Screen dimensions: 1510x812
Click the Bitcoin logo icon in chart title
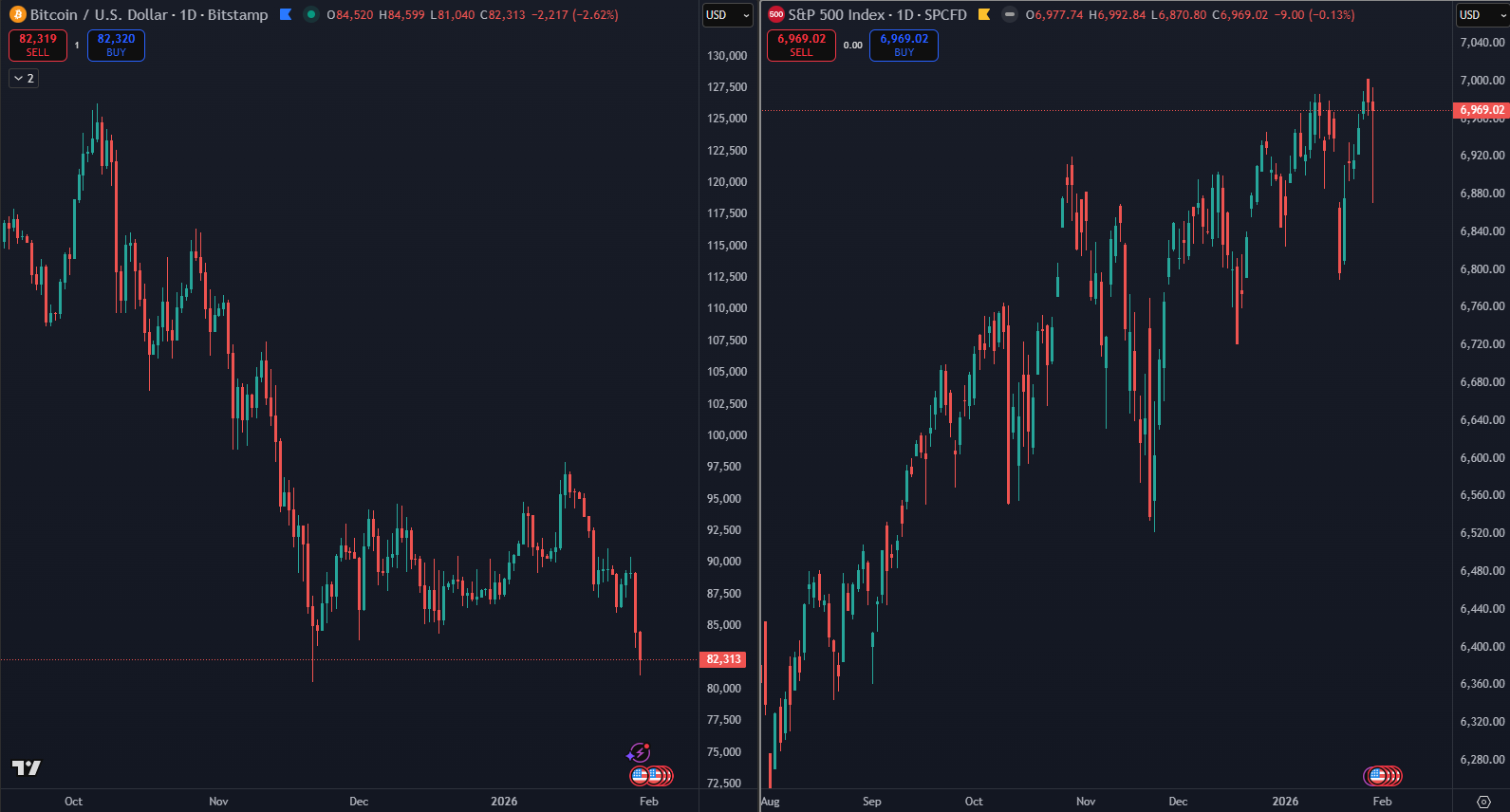point(17,14)
